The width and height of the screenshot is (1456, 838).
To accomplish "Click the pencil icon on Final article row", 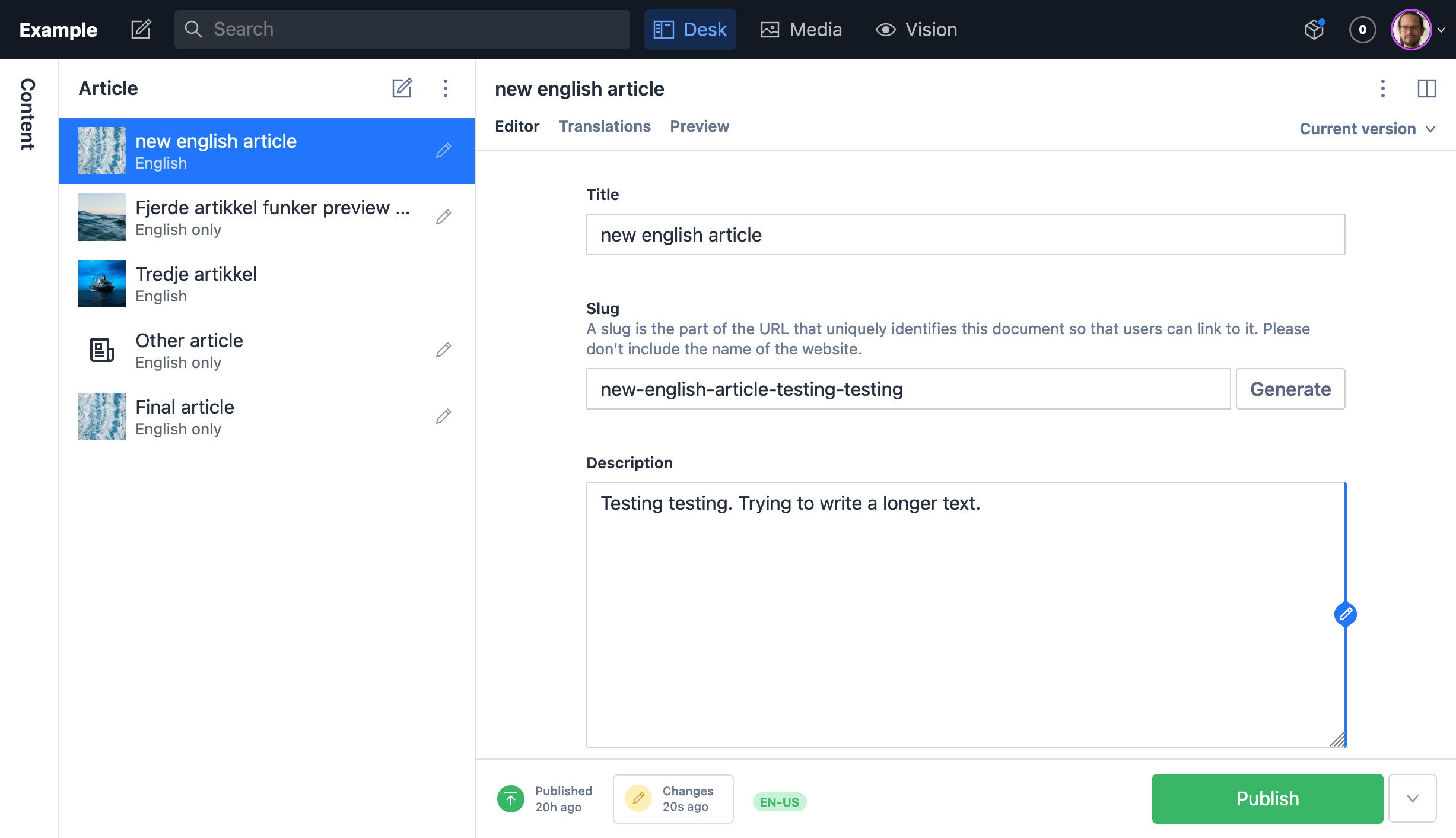I will coord(443,417).
